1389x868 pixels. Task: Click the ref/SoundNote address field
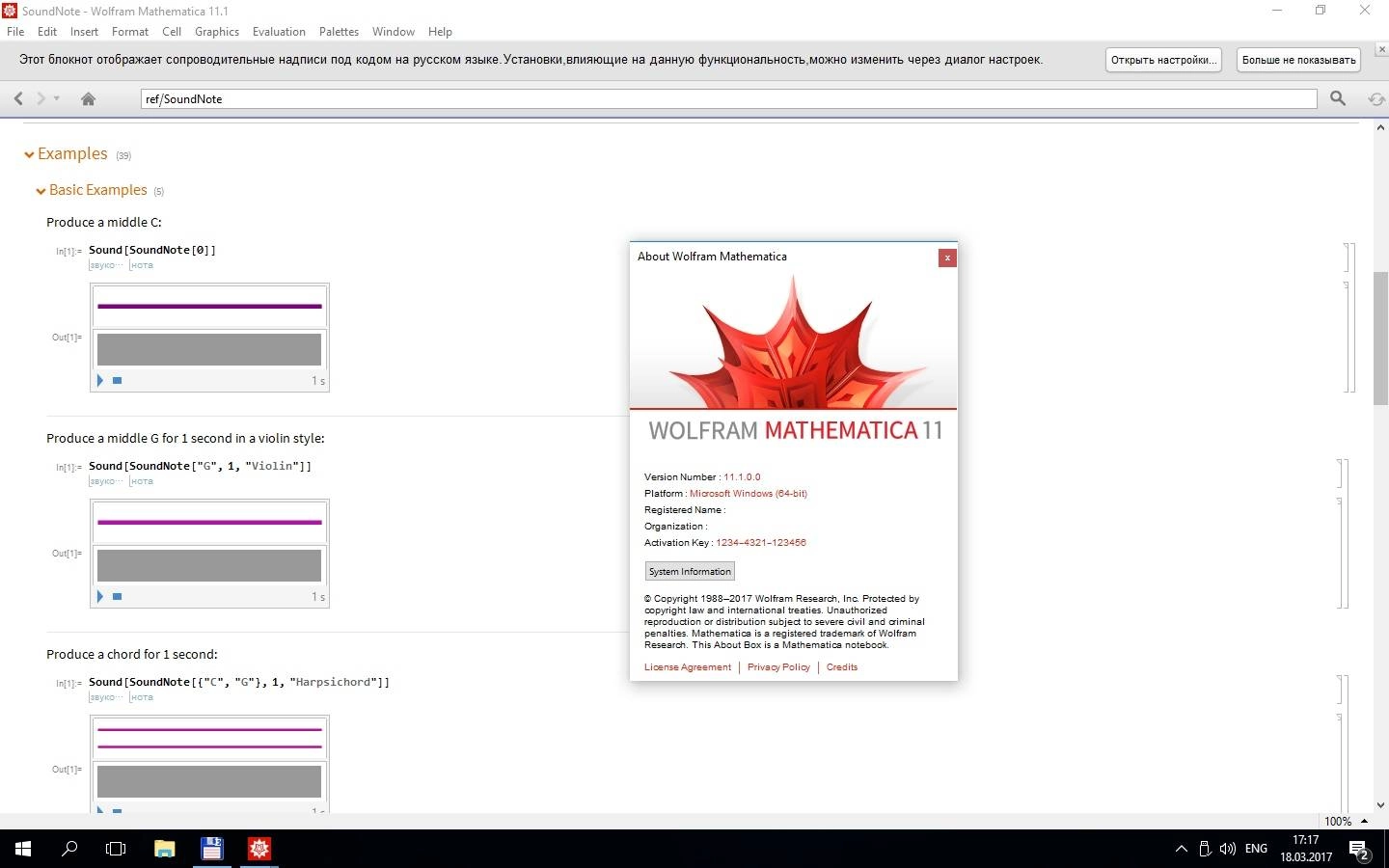click(728, 98)
